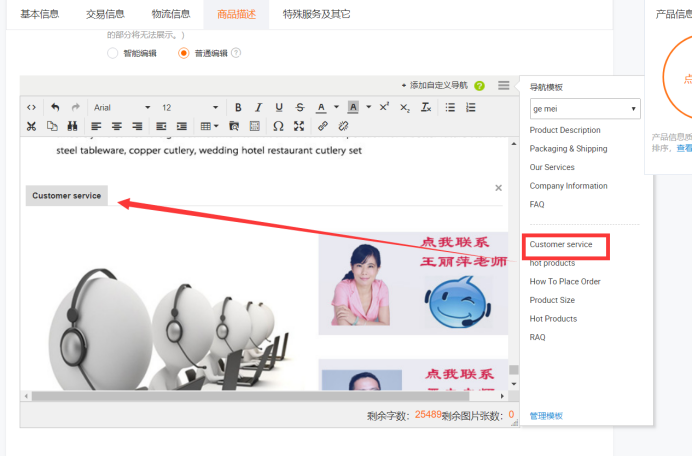The image size is (692, 457).
Task: Choose Company Information template entry
Action: tap(568, 186)
